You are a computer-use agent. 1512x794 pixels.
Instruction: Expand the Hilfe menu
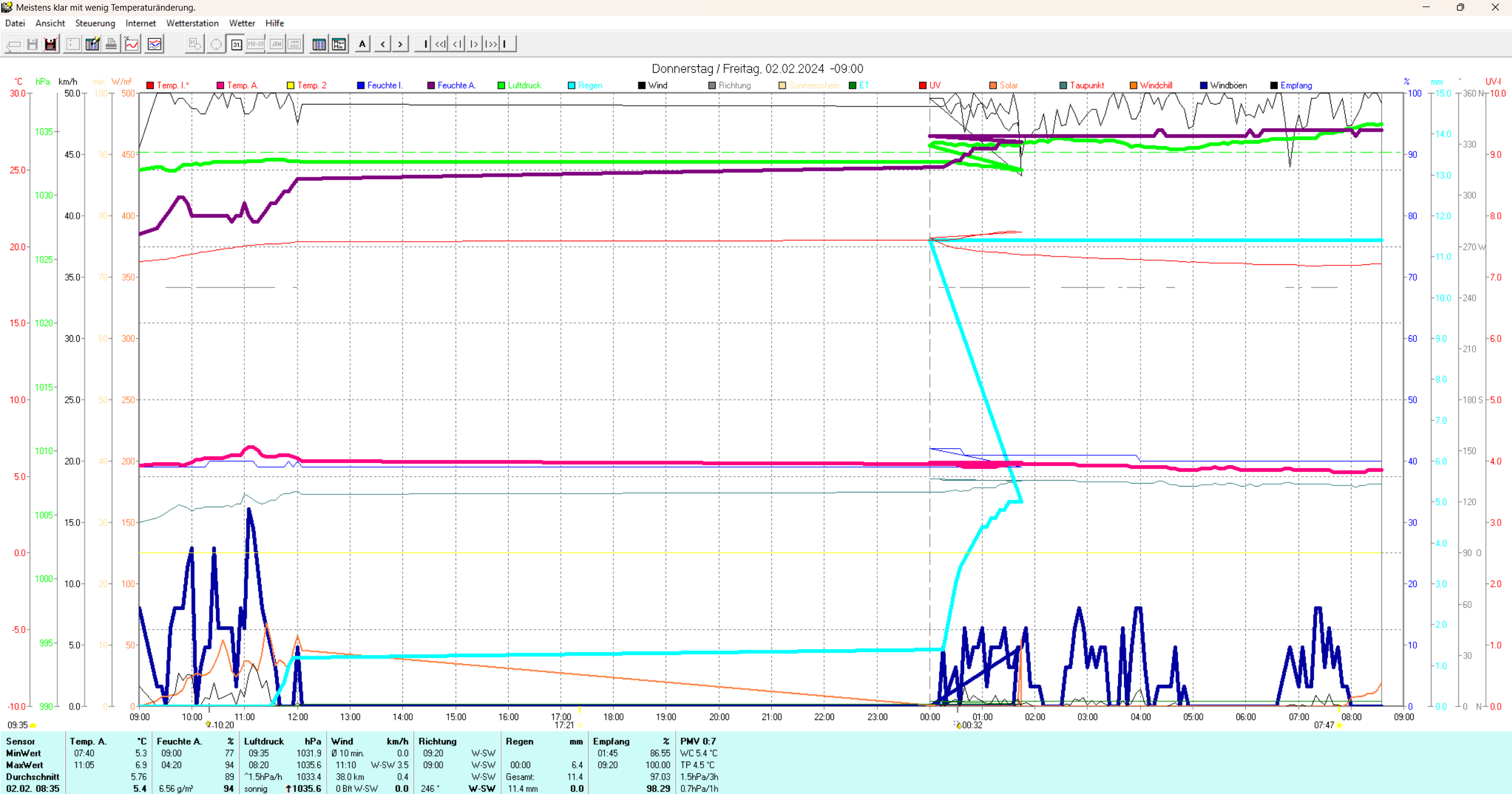coord(274,23)
